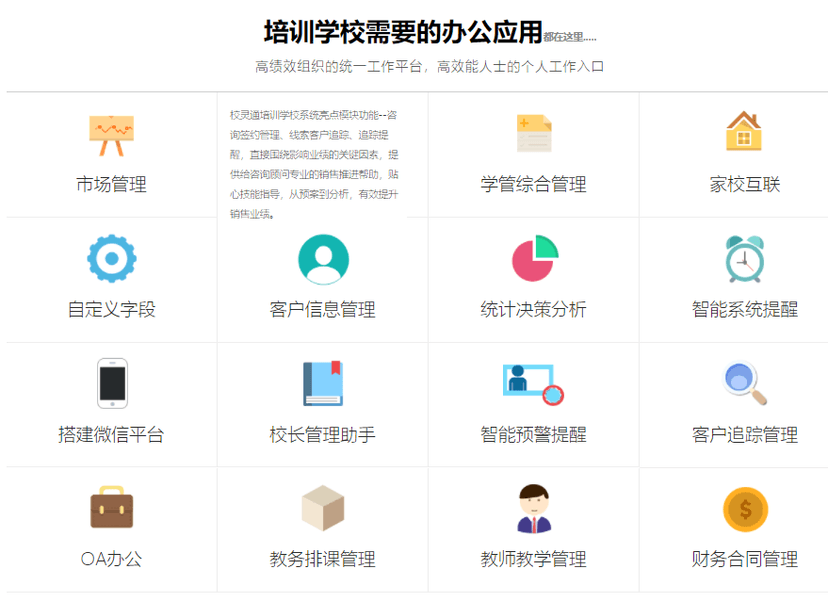Click the small 都在这里 text
The width and height of the screenshot is (828, 602).
pyautogui.click(x=570, y=37)
